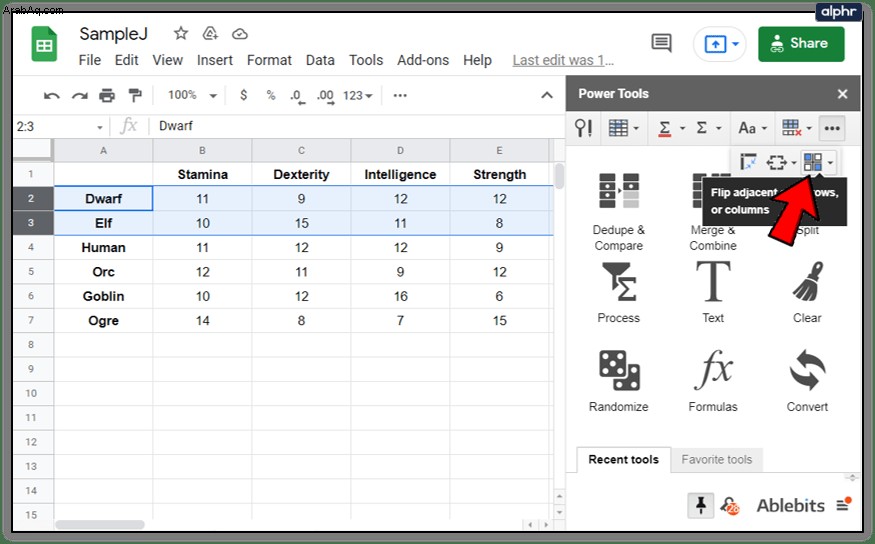875x544 pixels.
Task: Expand the flip cells dropdown arrow
Action: (x=830, y=163)
